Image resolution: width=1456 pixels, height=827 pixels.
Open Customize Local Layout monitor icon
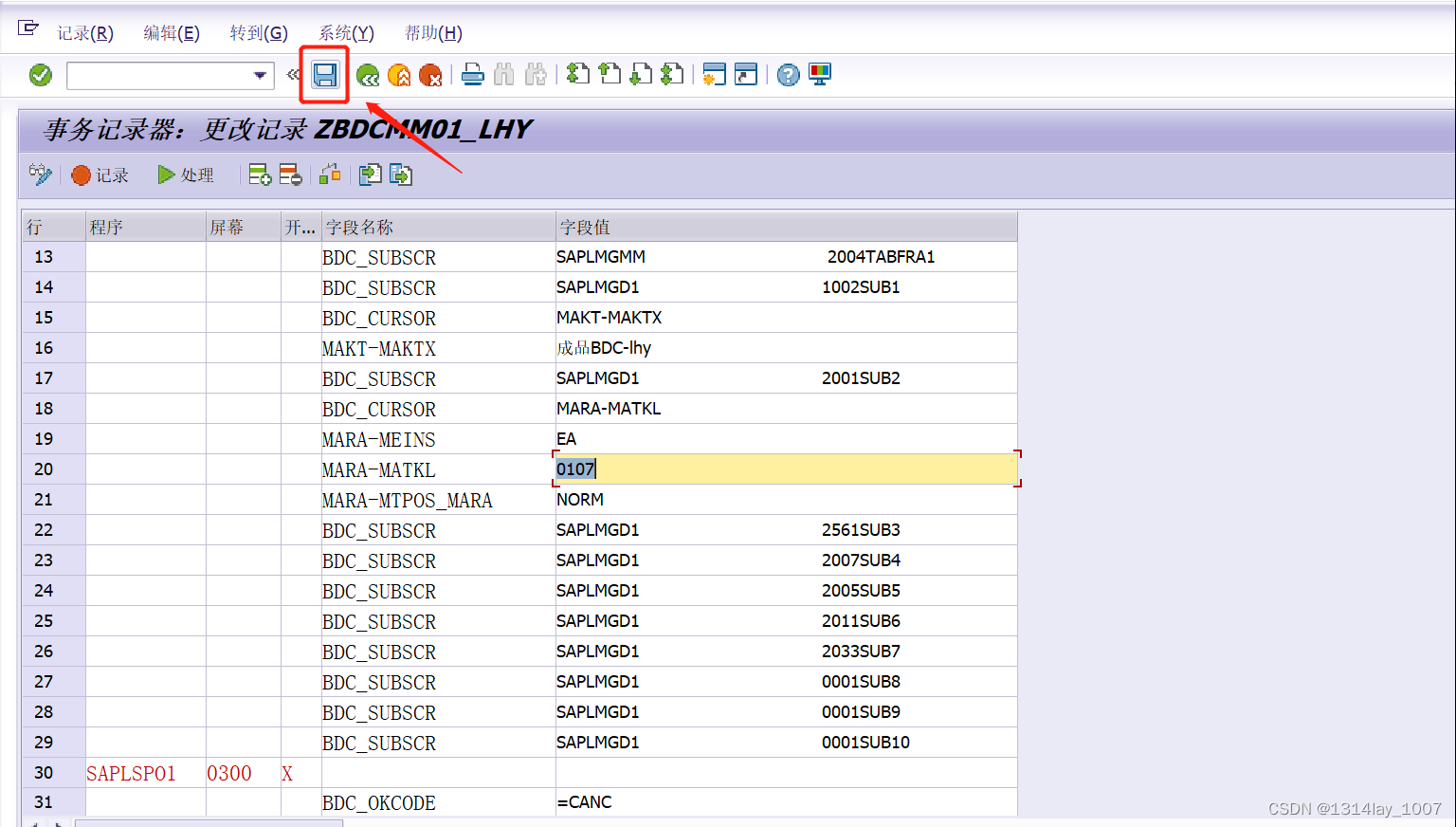tap(820, 74)
